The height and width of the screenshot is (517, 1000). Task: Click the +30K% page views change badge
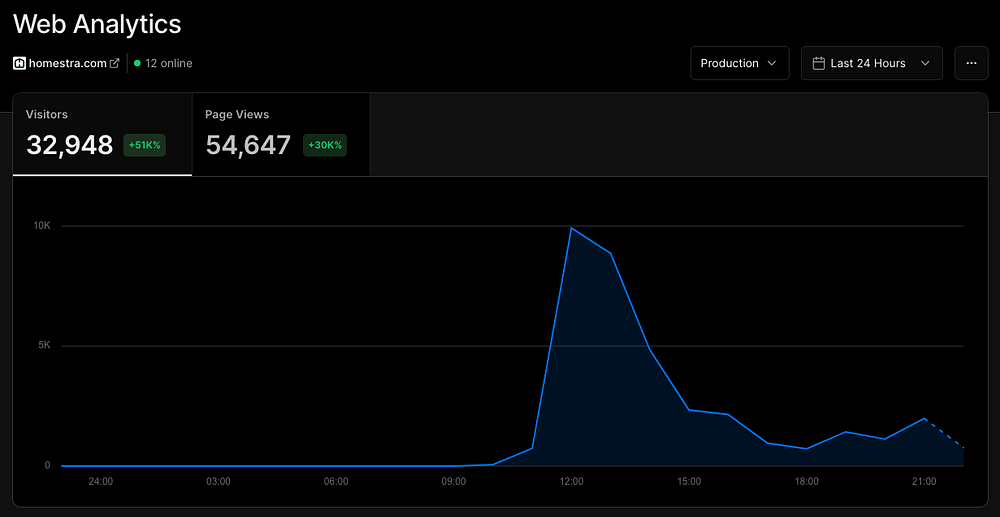[x=325, y=145]
